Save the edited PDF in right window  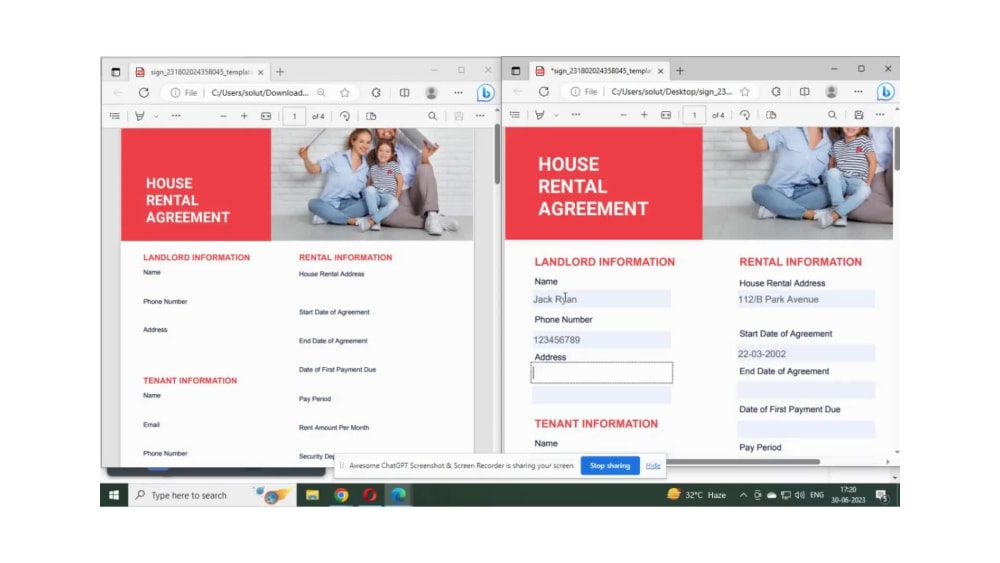[859, 115]
